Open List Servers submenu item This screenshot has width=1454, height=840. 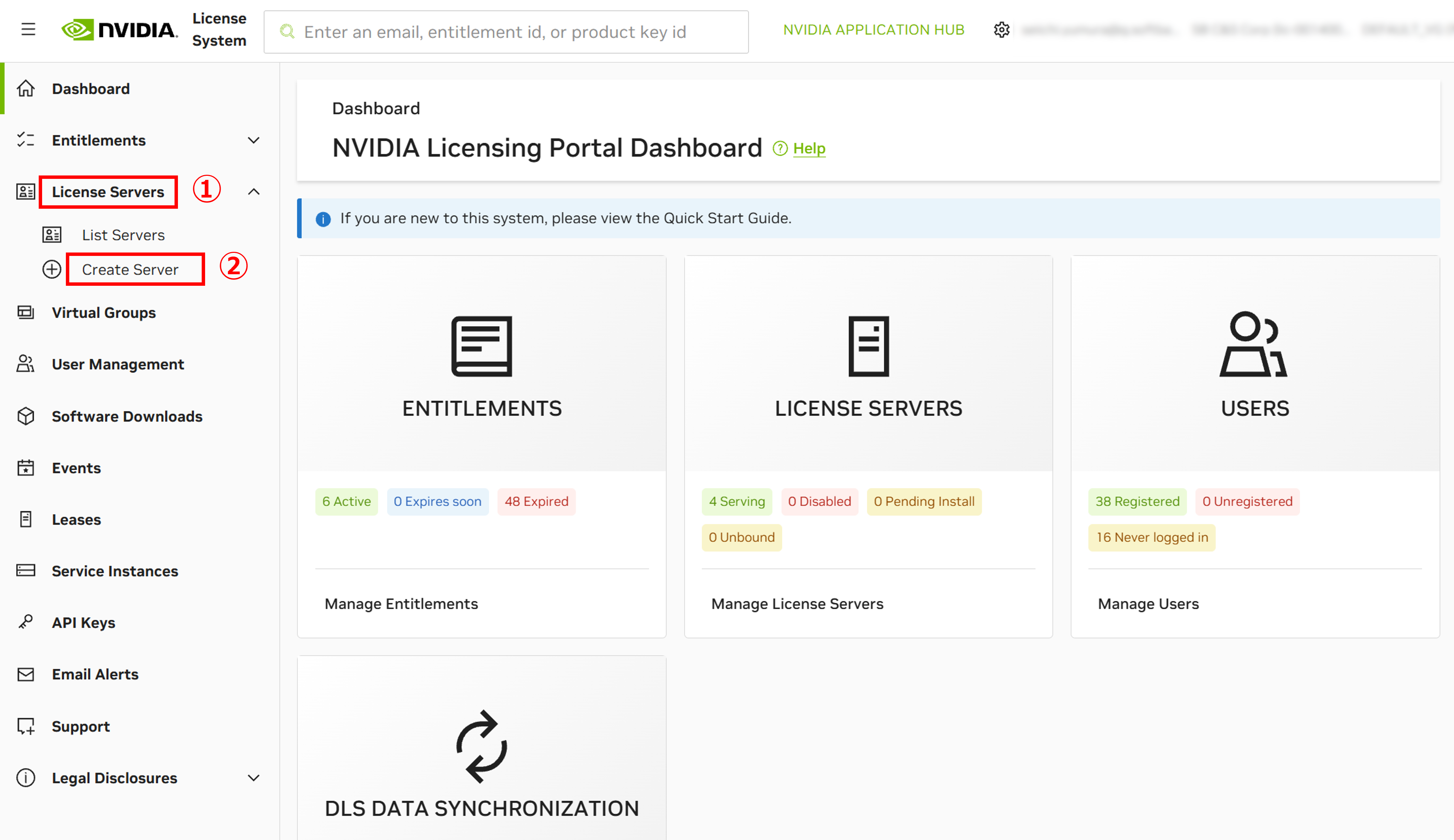[x=124, y=235]
